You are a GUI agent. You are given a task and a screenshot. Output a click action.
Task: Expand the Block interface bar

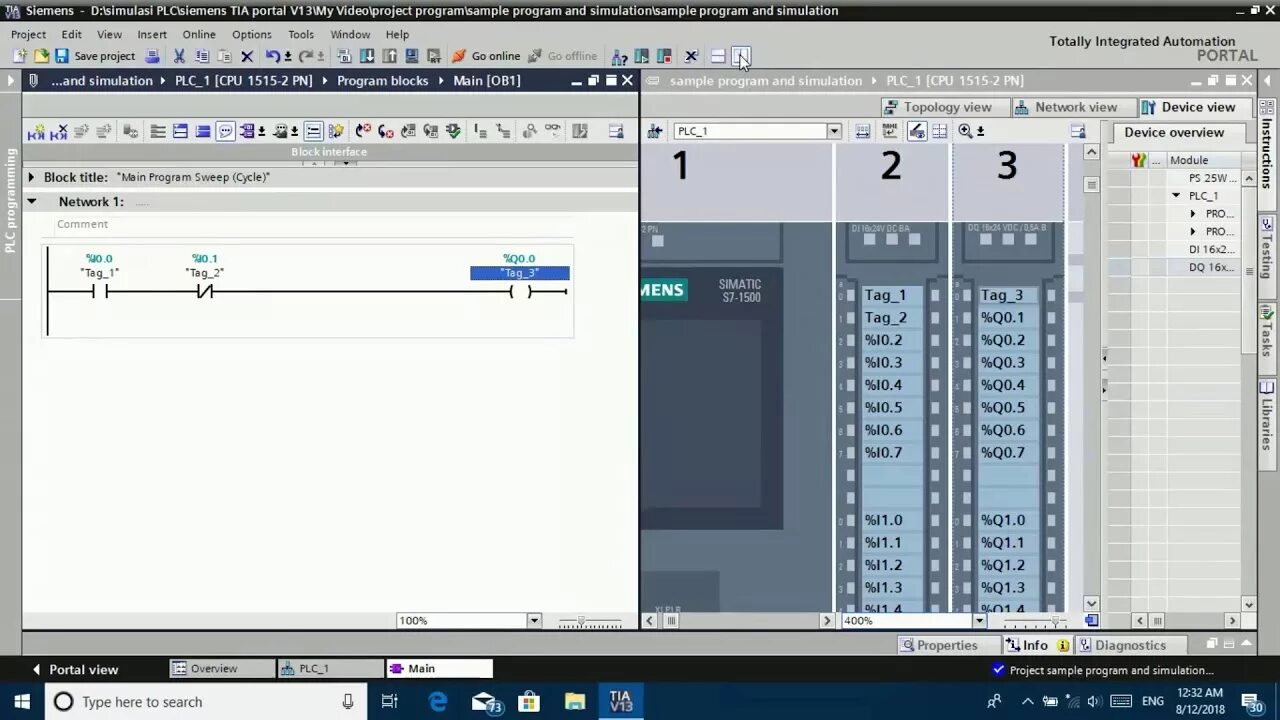[x=329, y=152]
